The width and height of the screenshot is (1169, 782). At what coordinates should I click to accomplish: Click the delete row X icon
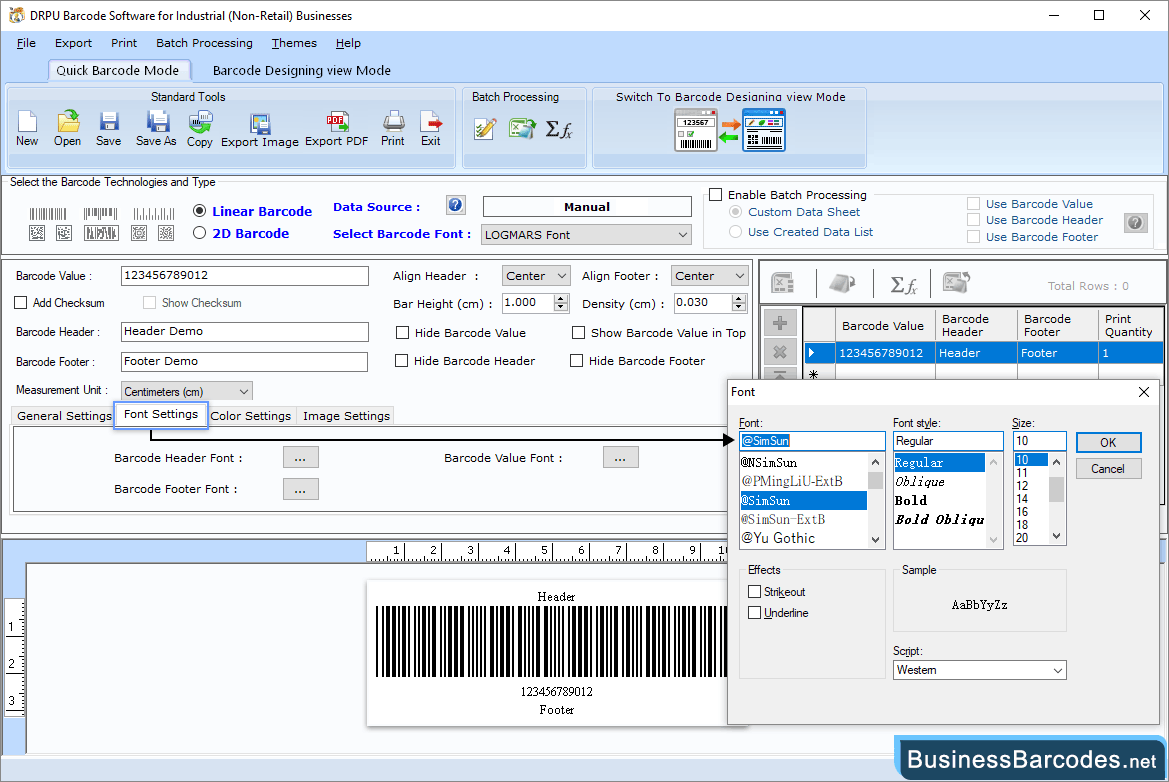(x=780, y=352)
